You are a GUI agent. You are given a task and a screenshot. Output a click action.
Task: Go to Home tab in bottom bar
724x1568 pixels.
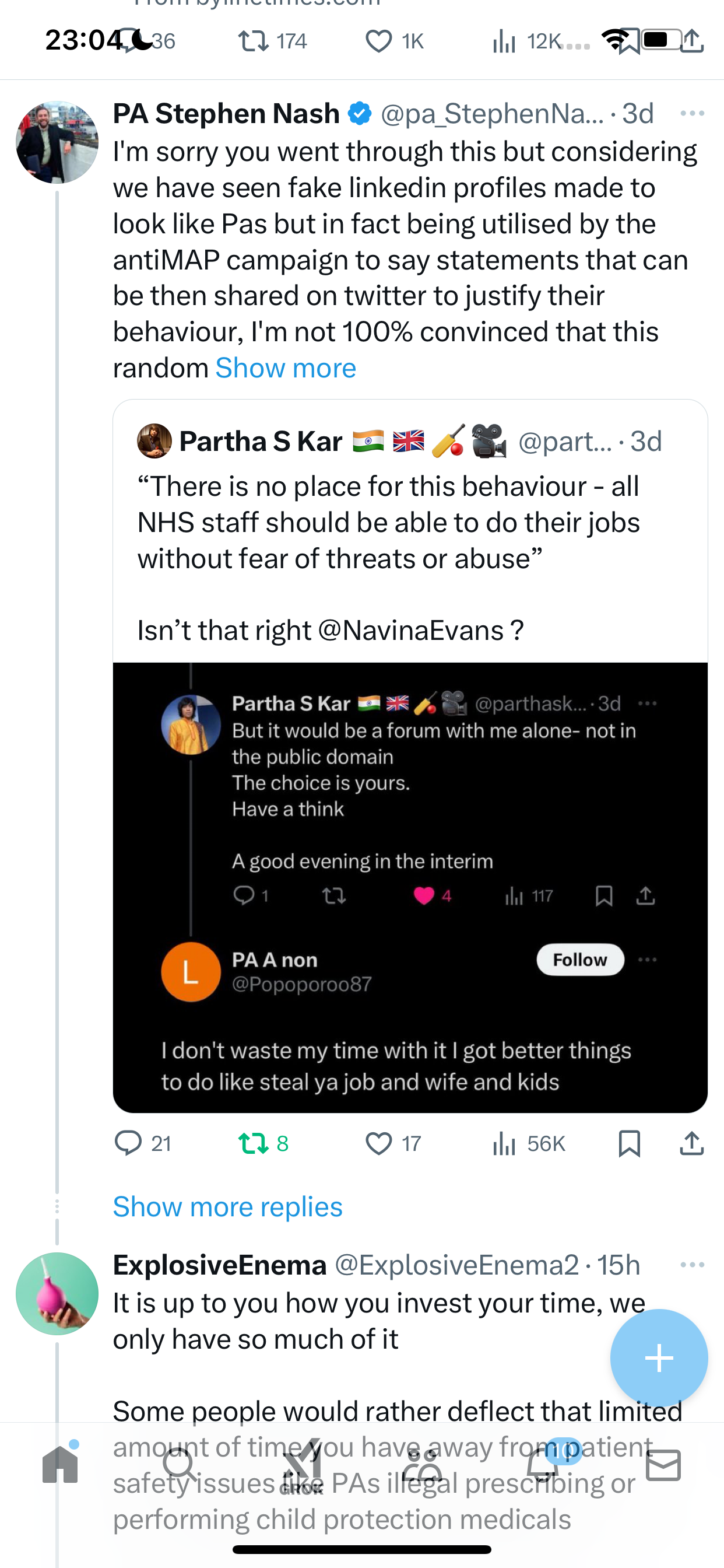[x=60, y=1464]
